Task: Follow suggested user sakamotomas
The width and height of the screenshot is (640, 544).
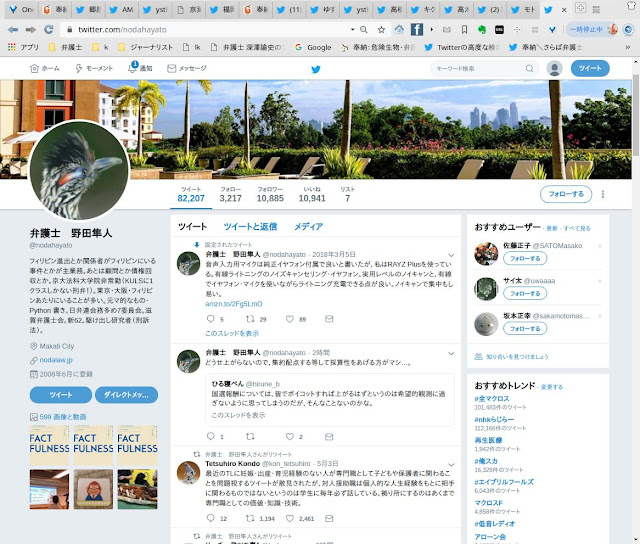Action: coord(525,329)
